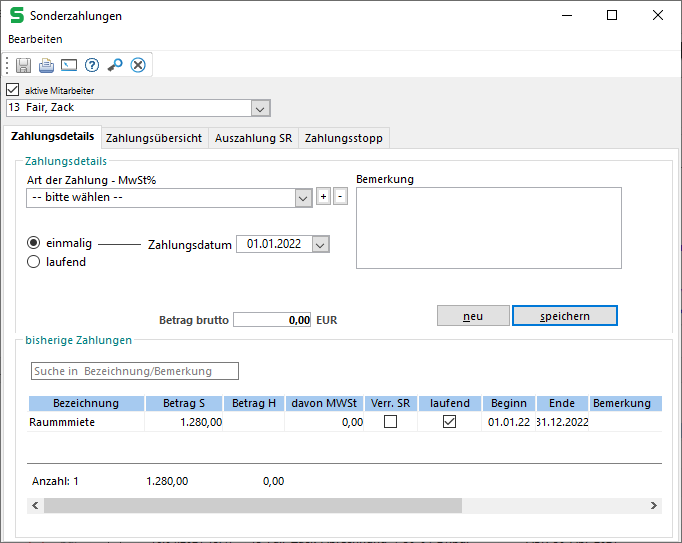Expand the employee dropdown showing Fair, Zack
The image size is (682, 543).
(x=260, y=108)
